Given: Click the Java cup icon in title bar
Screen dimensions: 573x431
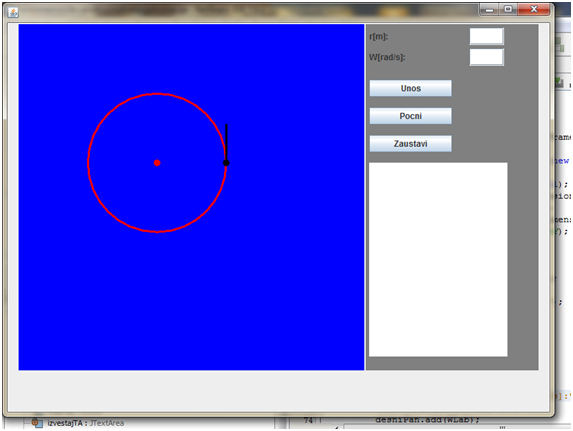Looking at the screenshot, I should coord(13,12).
